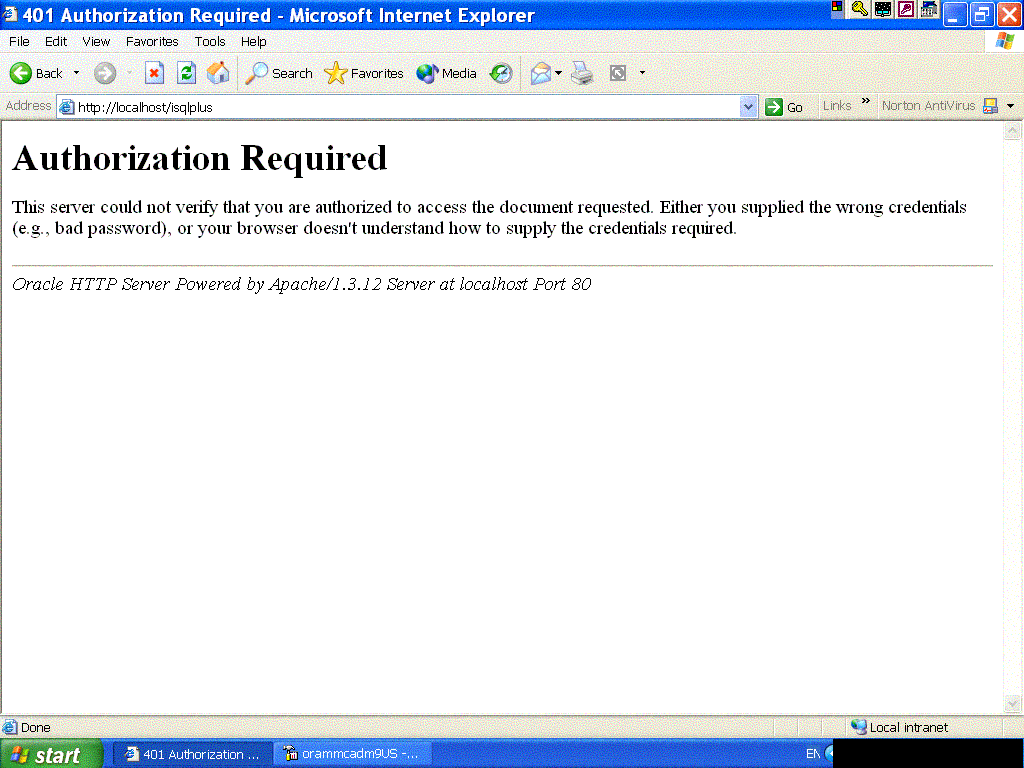The height and width of the screenshot is (768, 1024).
Task: Show browsing History icon
Action: click(501, 73)
